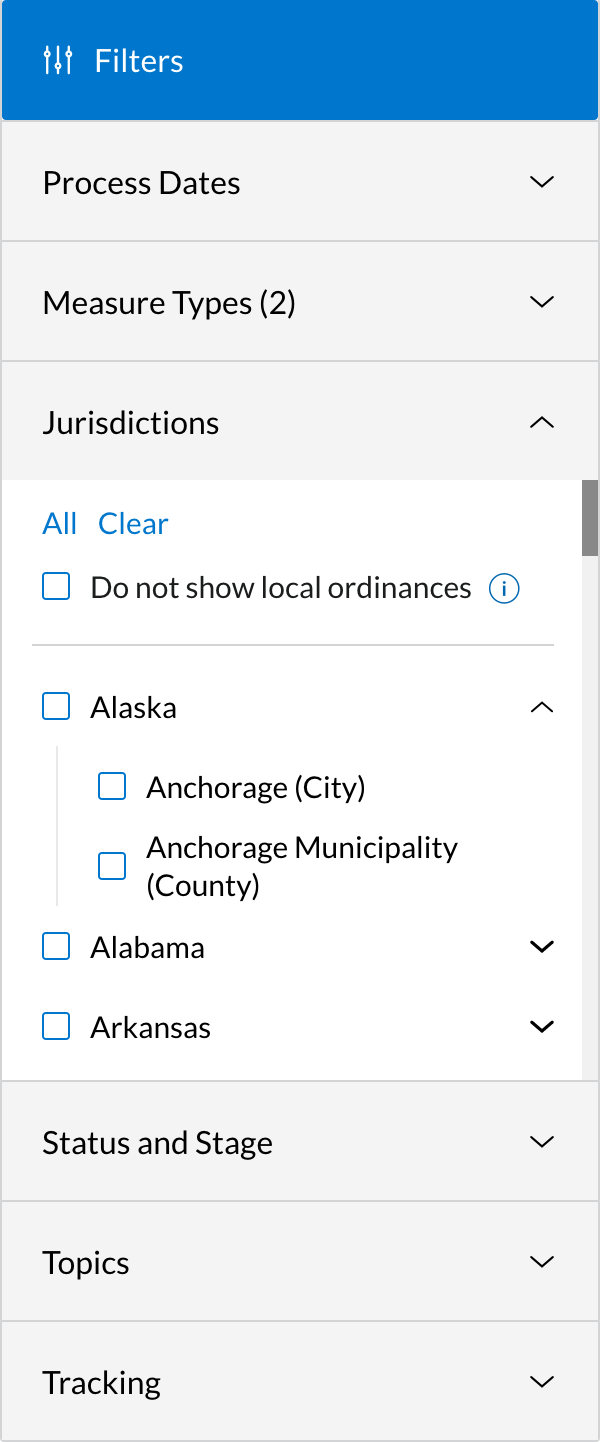Select All jurisdictions via the All link
This screenshot has height=1442, width=600.
59,523
